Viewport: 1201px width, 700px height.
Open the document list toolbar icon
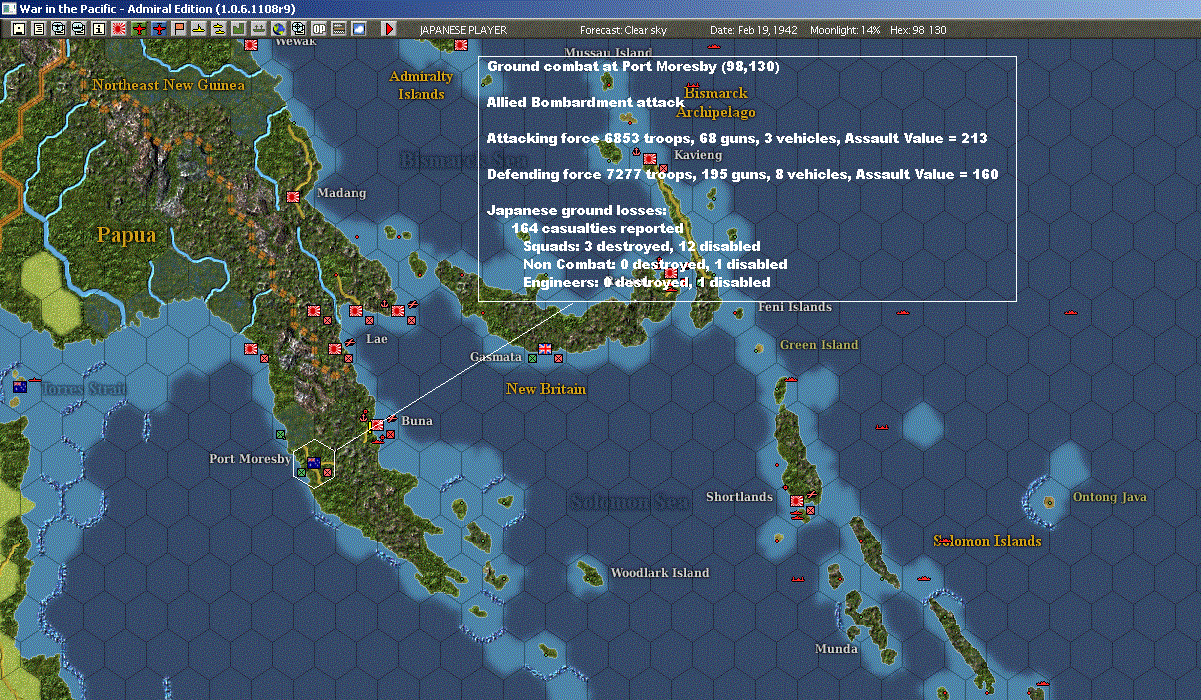pyautogui.click(x=39, y=29)
